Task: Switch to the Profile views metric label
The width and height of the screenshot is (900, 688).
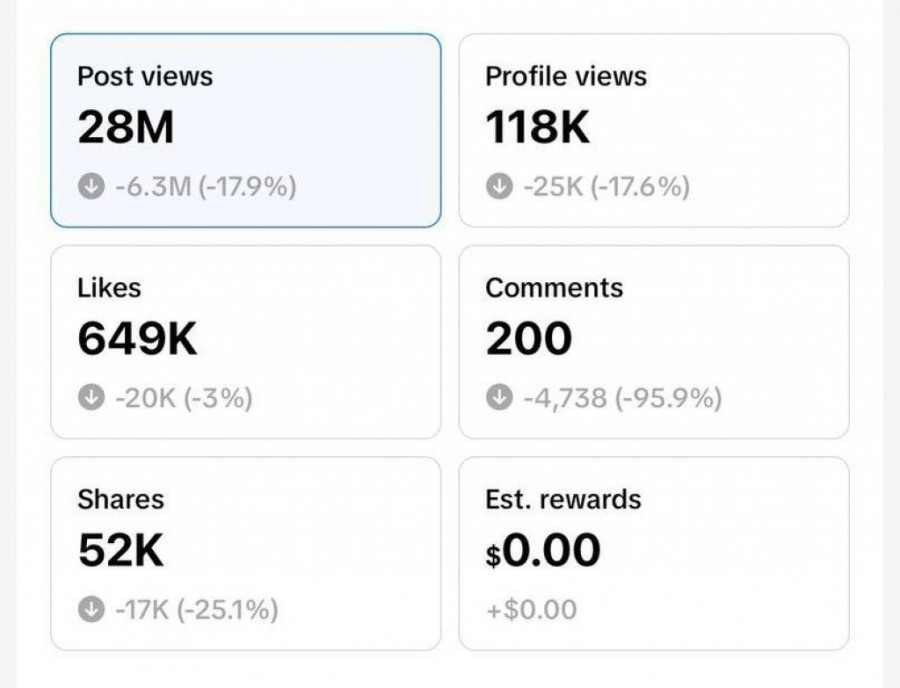Action: 566,77
